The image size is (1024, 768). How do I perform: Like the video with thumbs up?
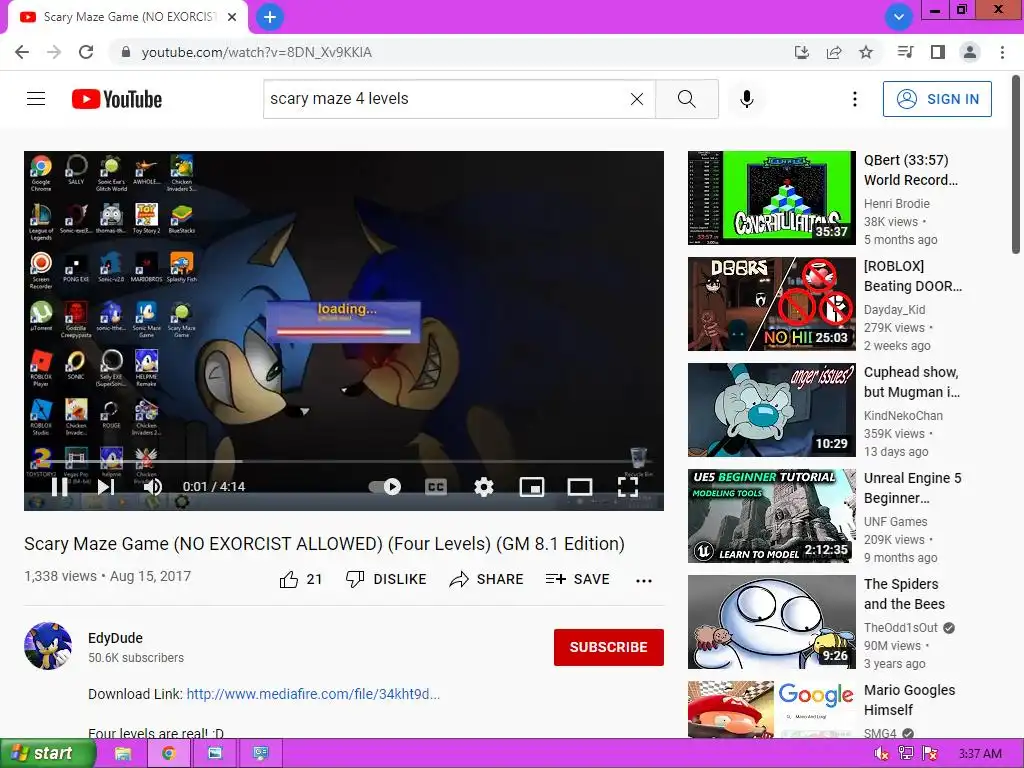point(300,579)
